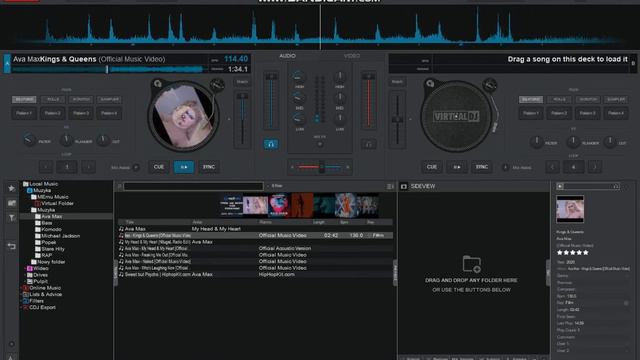
Task: Double the right deck loop length
Action: [595, 167]
